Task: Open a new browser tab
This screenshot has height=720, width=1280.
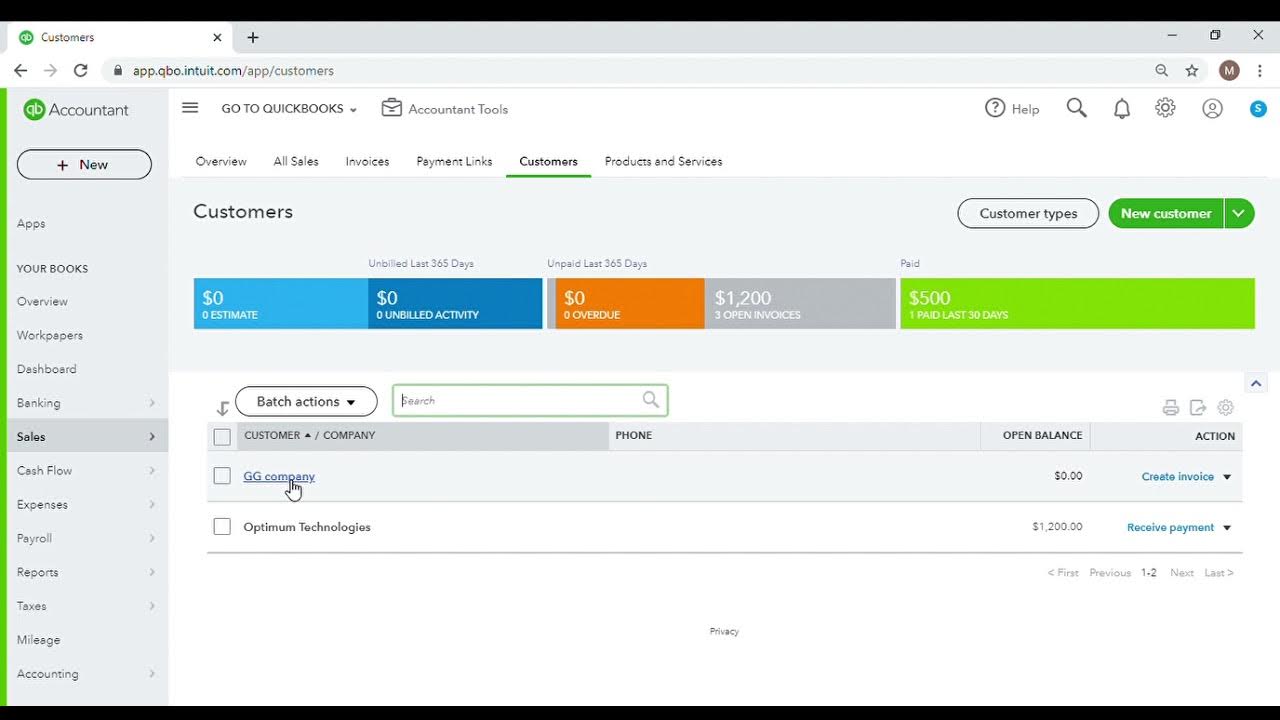Action: pos(253,37)
